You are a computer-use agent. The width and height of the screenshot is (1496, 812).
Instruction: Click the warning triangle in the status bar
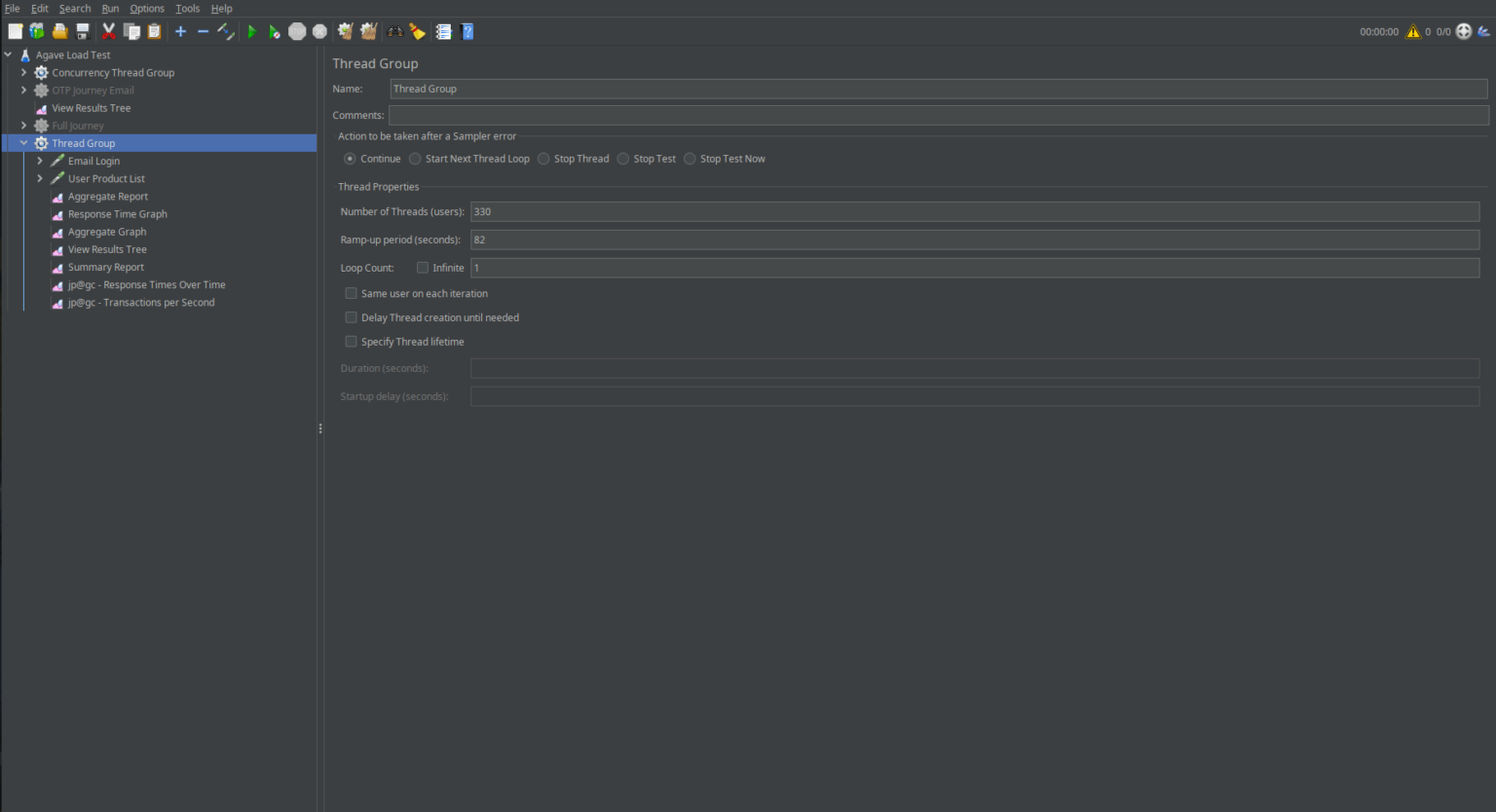(1412, 30)
